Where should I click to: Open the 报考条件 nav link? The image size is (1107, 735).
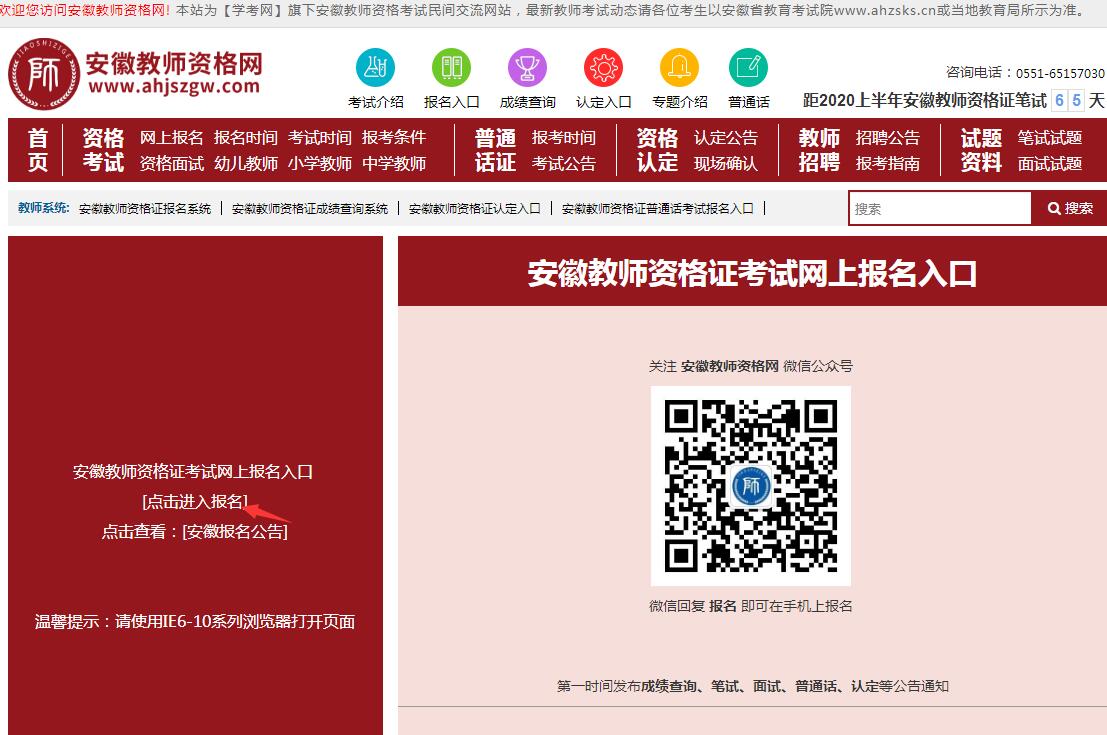click(394, 137)
